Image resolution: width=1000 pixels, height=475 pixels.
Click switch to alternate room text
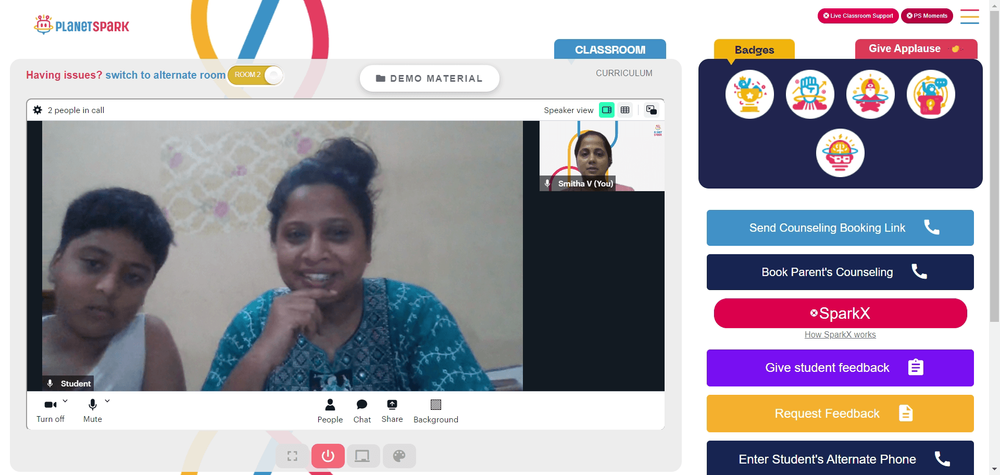coord(165,75)
